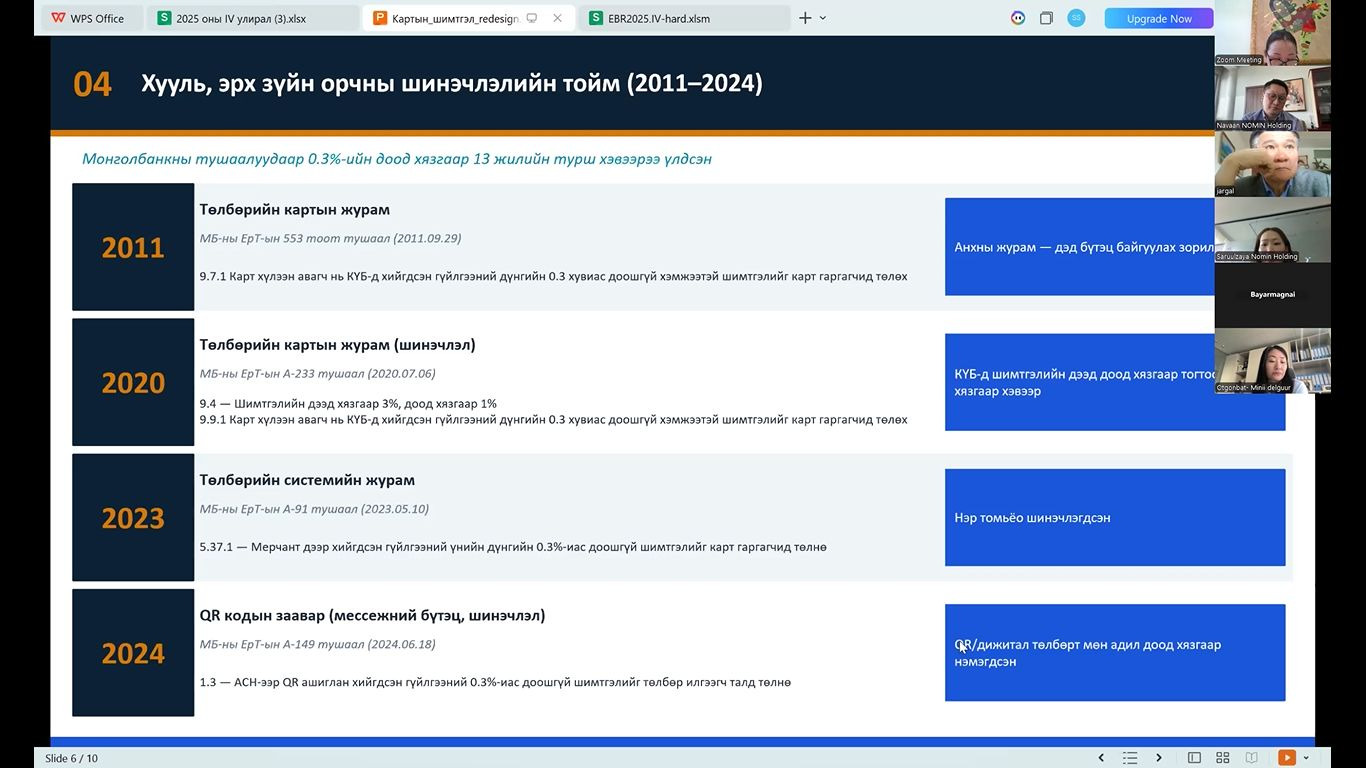Click the Upgrade Now button
Viewport: 1366px width, 768px height.
pos(1158,18)
